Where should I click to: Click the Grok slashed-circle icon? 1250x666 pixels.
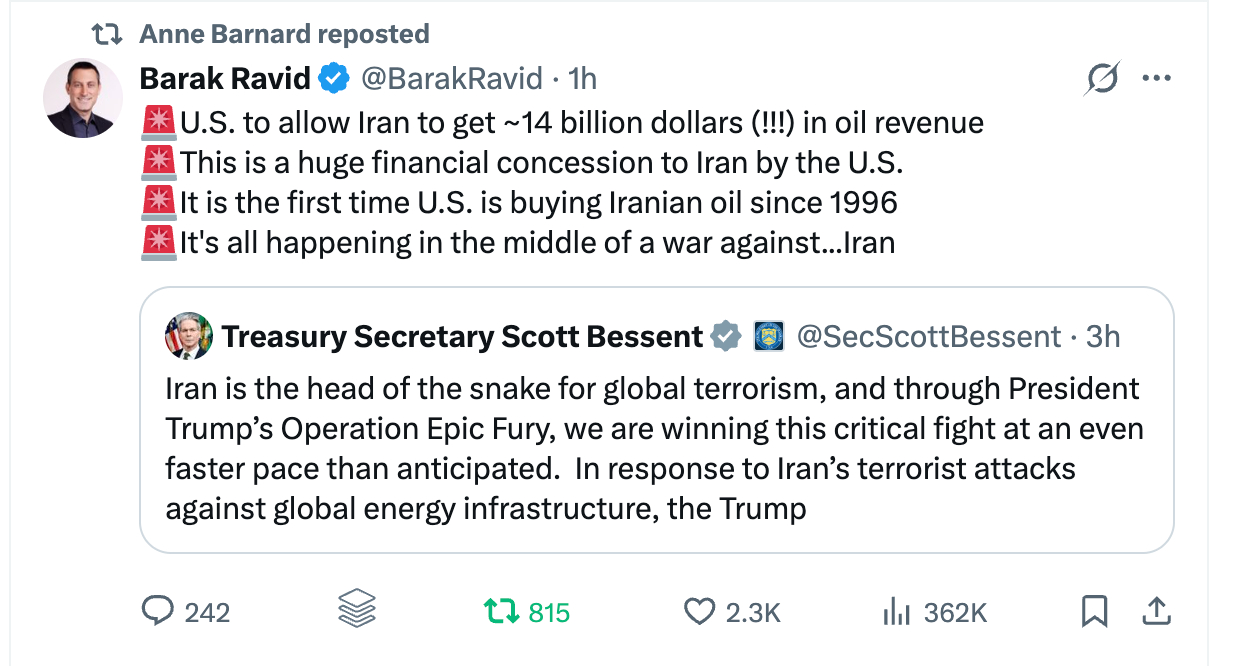[x=1101, y=79]
